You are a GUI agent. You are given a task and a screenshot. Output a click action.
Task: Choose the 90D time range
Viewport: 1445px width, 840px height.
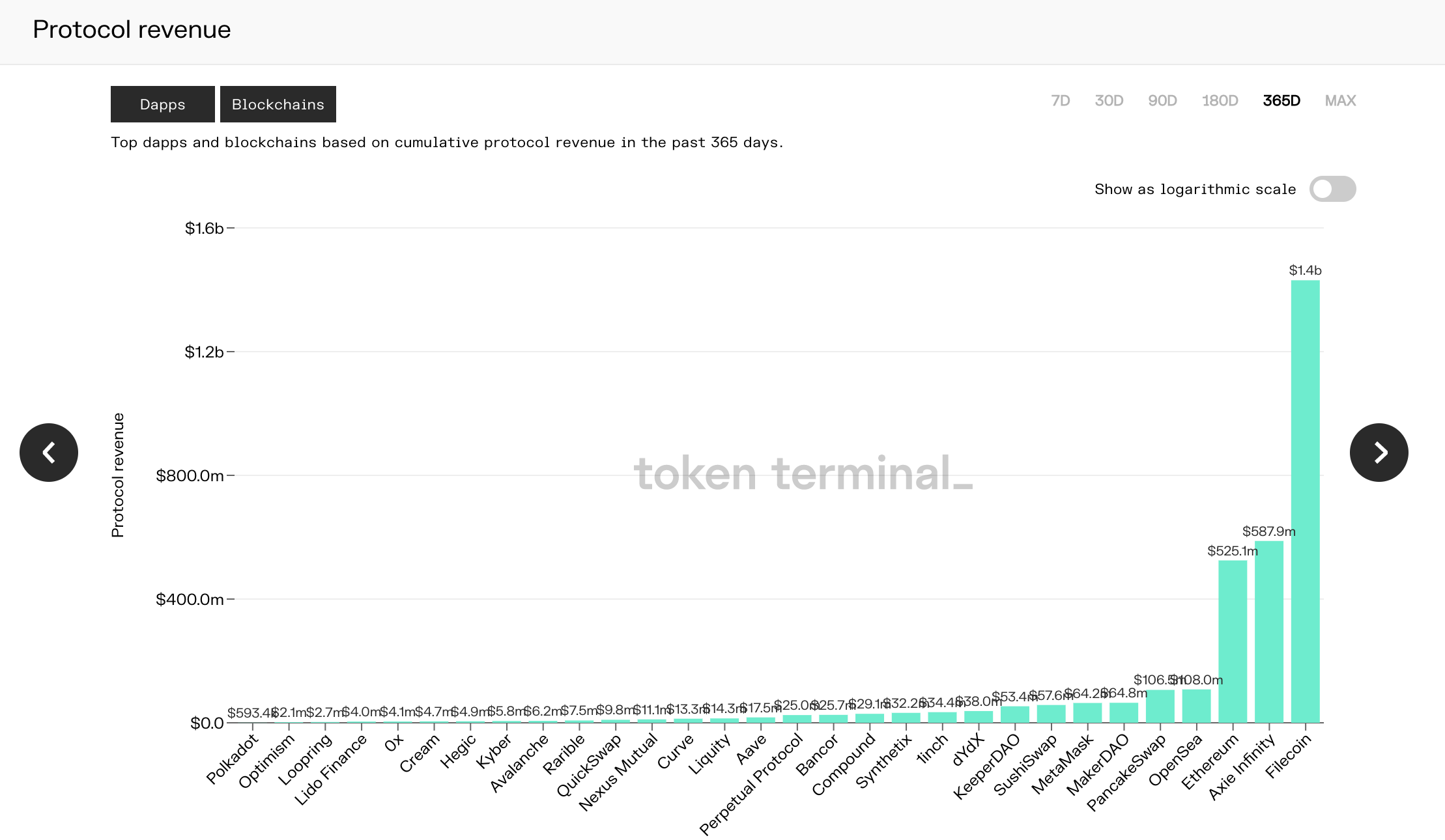pyautogui.click(x=1162, y=101)
